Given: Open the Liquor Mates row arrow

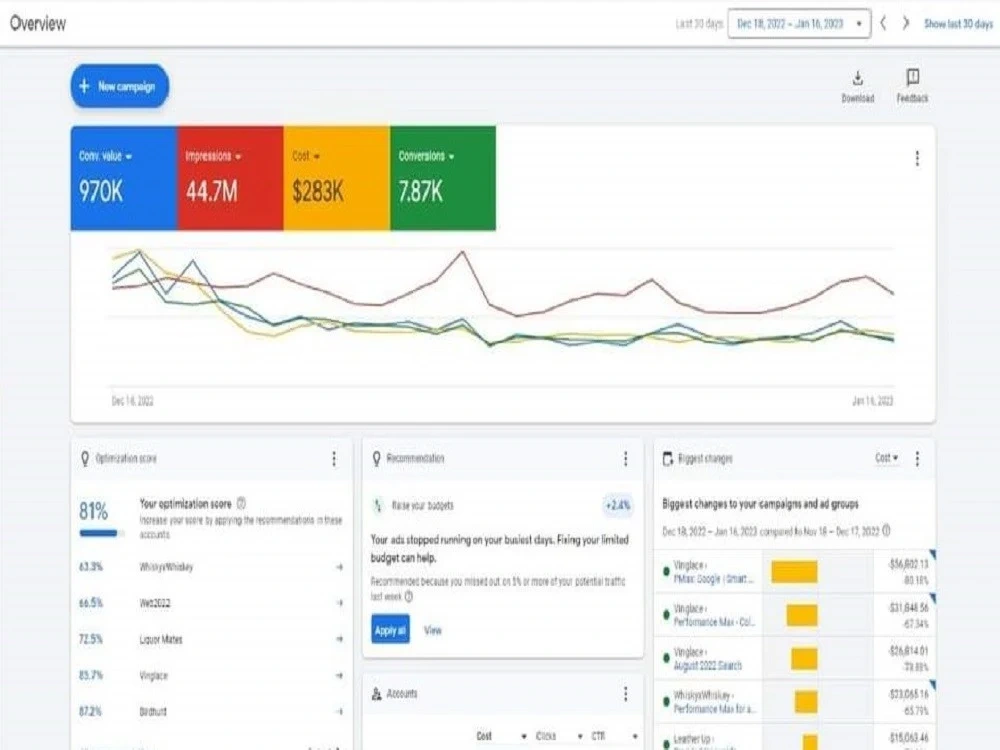Looking at the screenshot, I should (x=339, y=639).
